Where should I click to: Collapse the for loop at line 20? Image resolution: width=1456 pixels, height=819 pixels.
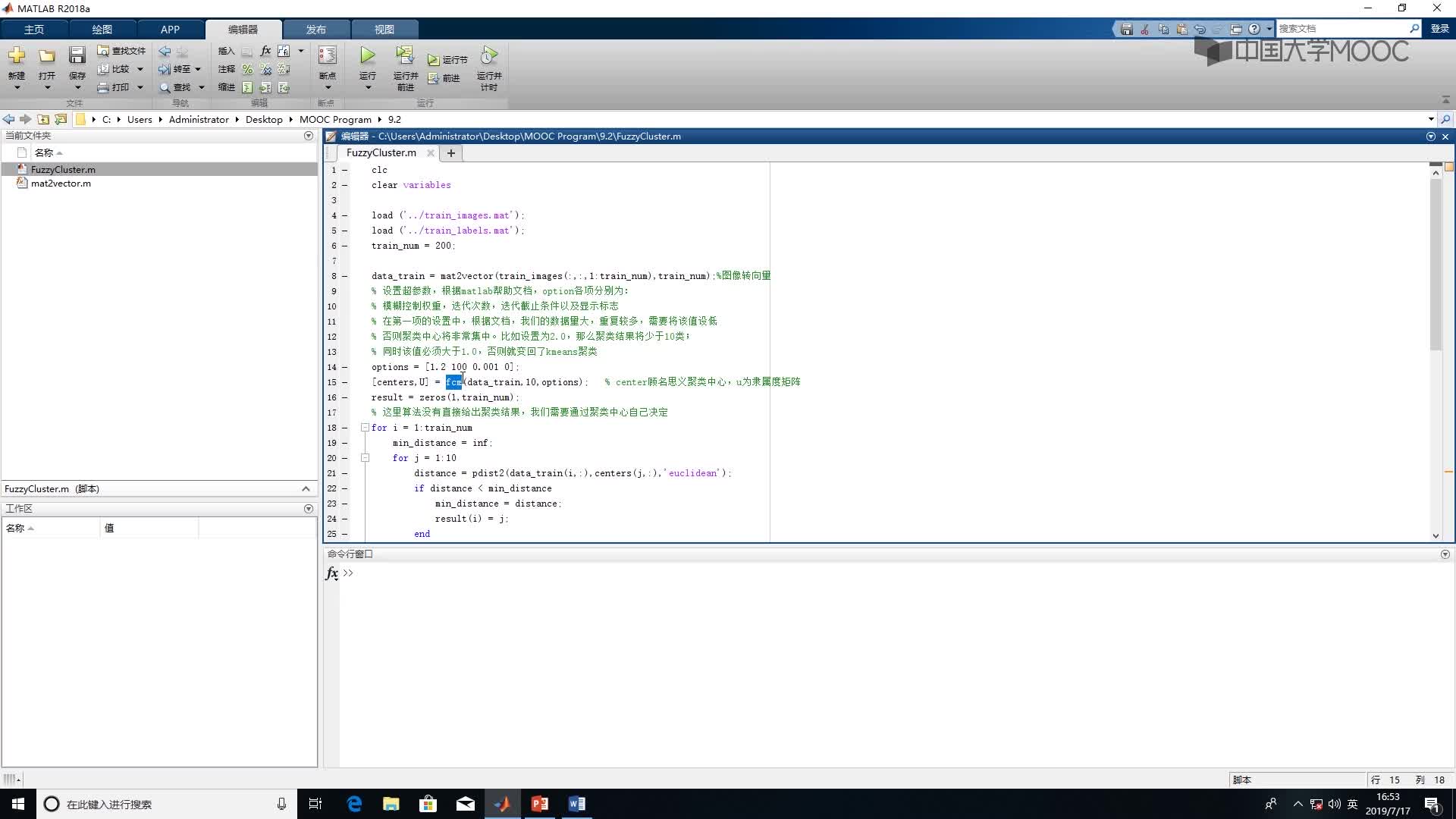(x=365, y=458)
